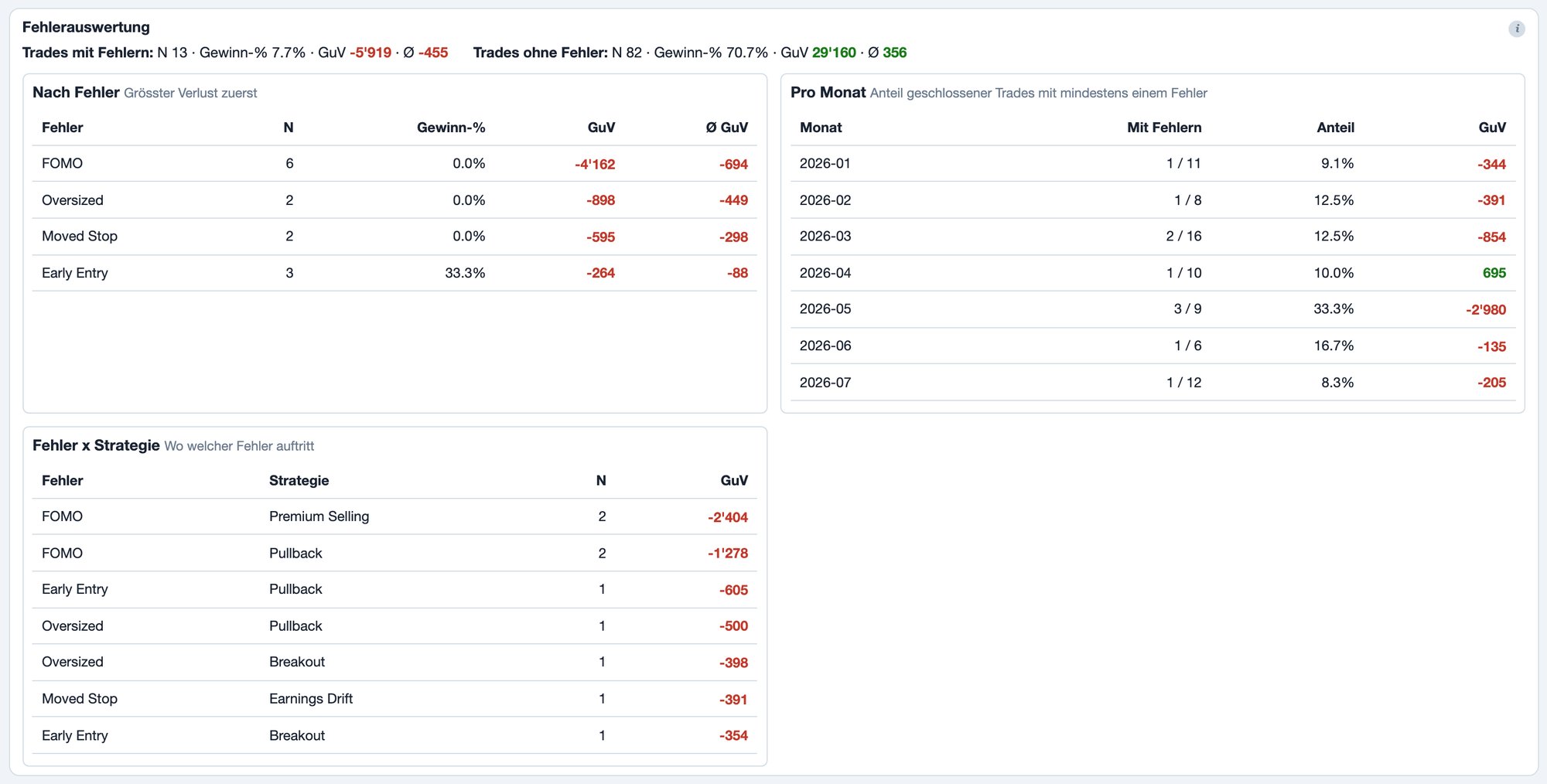The image size is (1547, 784).
Task: Click the Strategie column header
Action: coord(299,480)
